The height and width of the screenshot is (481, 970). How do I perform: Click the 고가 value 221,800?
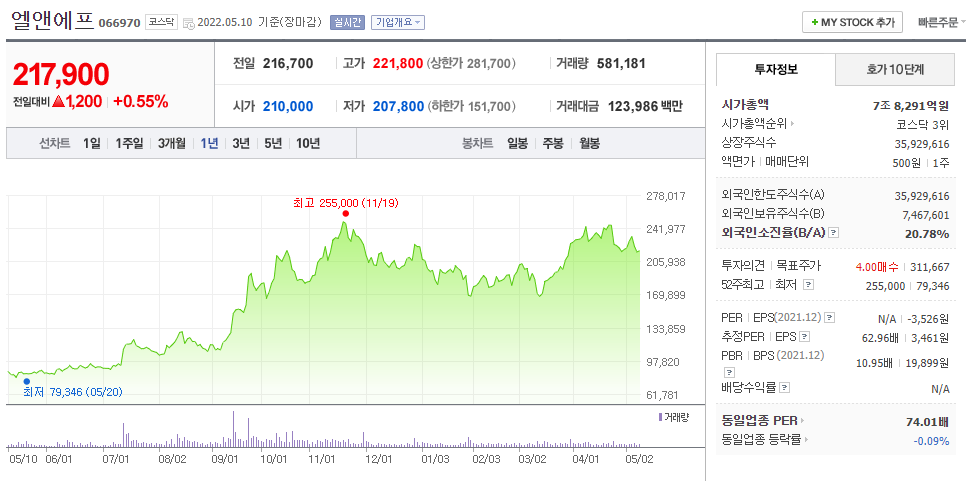point(398,63)
